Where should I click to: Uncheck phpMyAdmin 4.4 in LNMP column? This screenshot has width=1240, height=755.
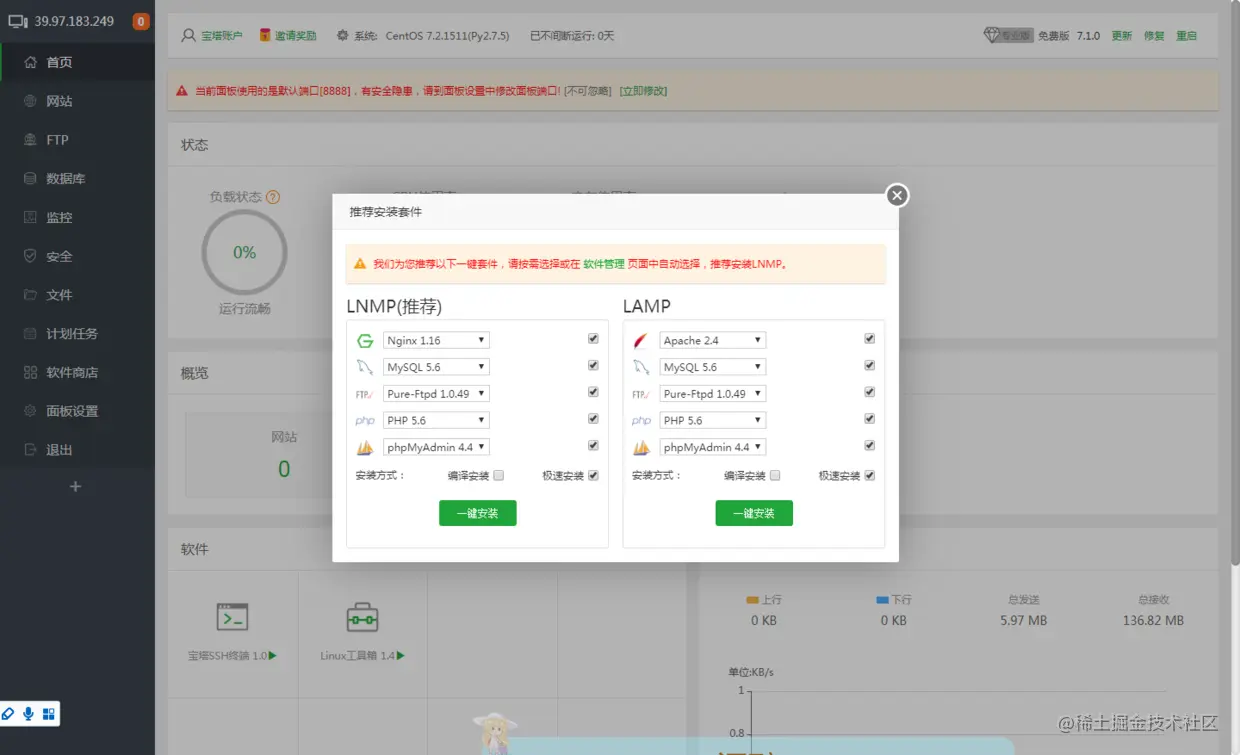pyautogui.click(x=593, y=445)
